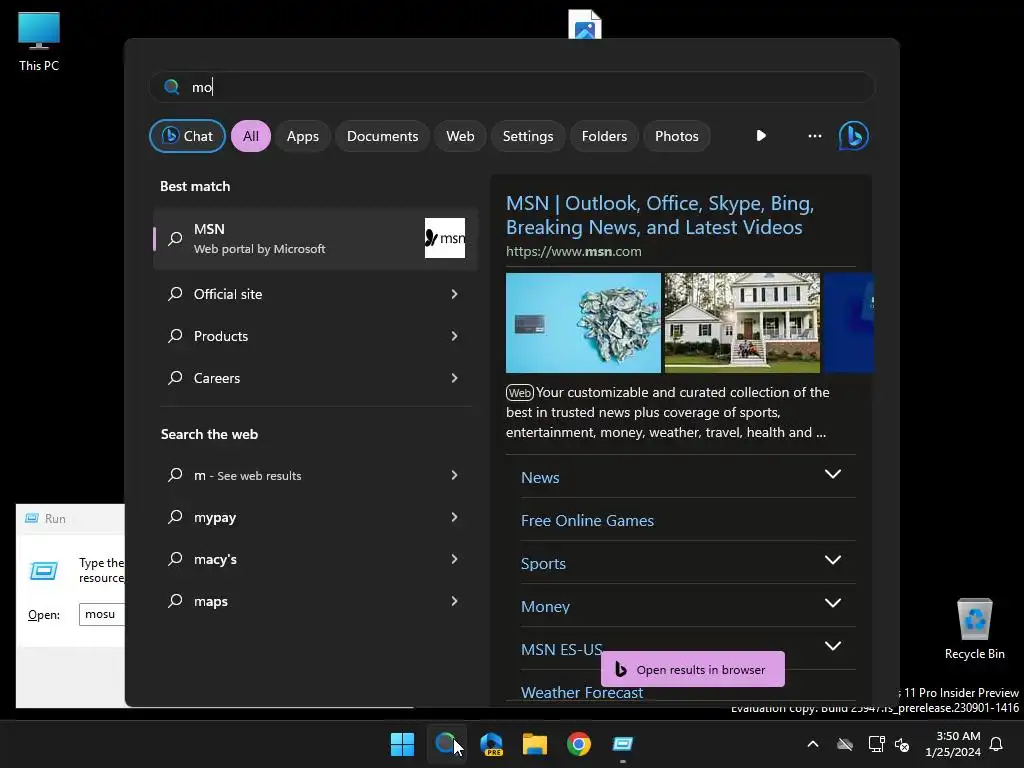Click the Open field in Run window
1024x768 pixels.
point(102,615)
